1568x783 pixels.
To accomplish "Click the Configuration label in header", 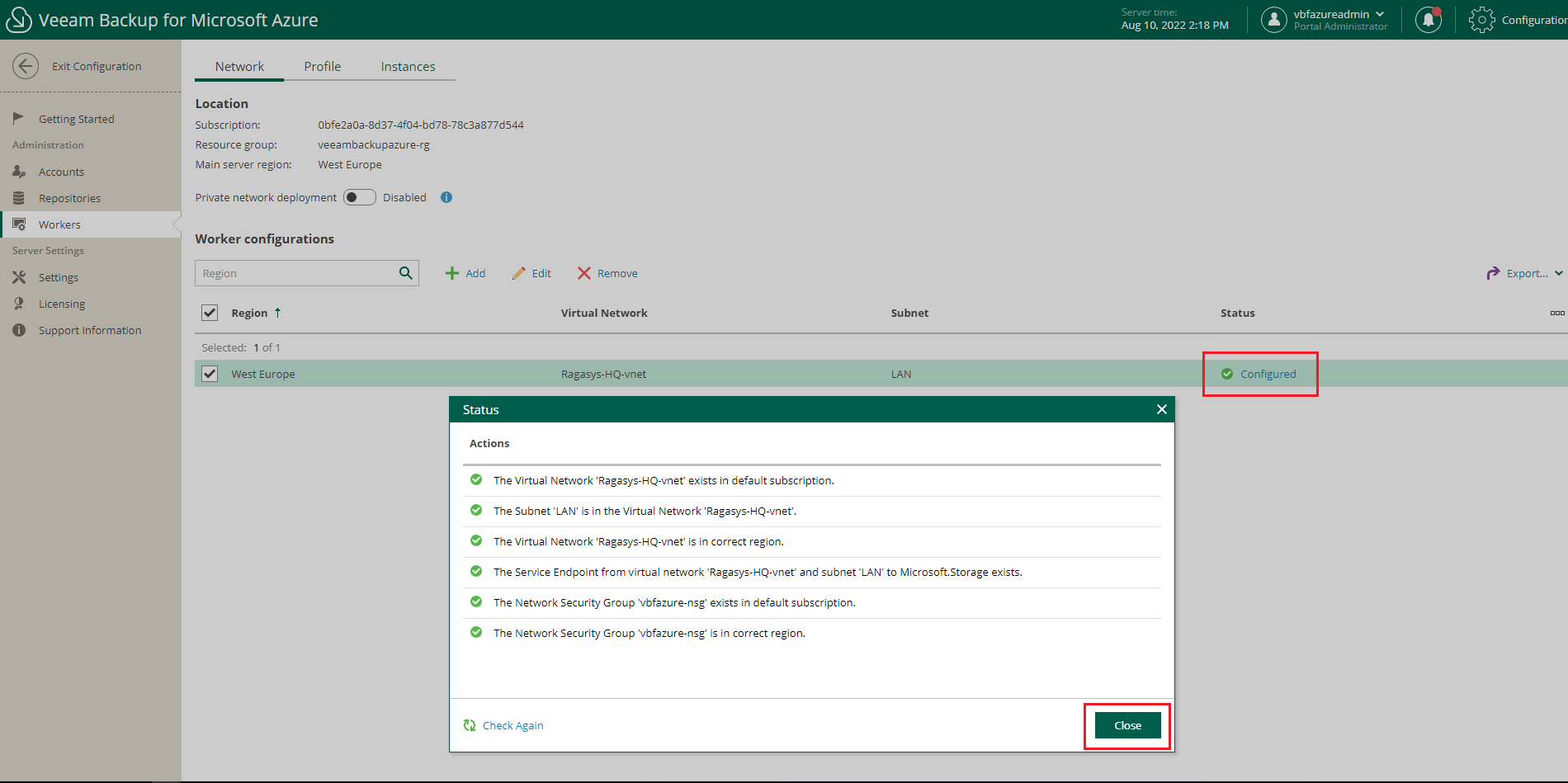I will (x=1534, y=20).
